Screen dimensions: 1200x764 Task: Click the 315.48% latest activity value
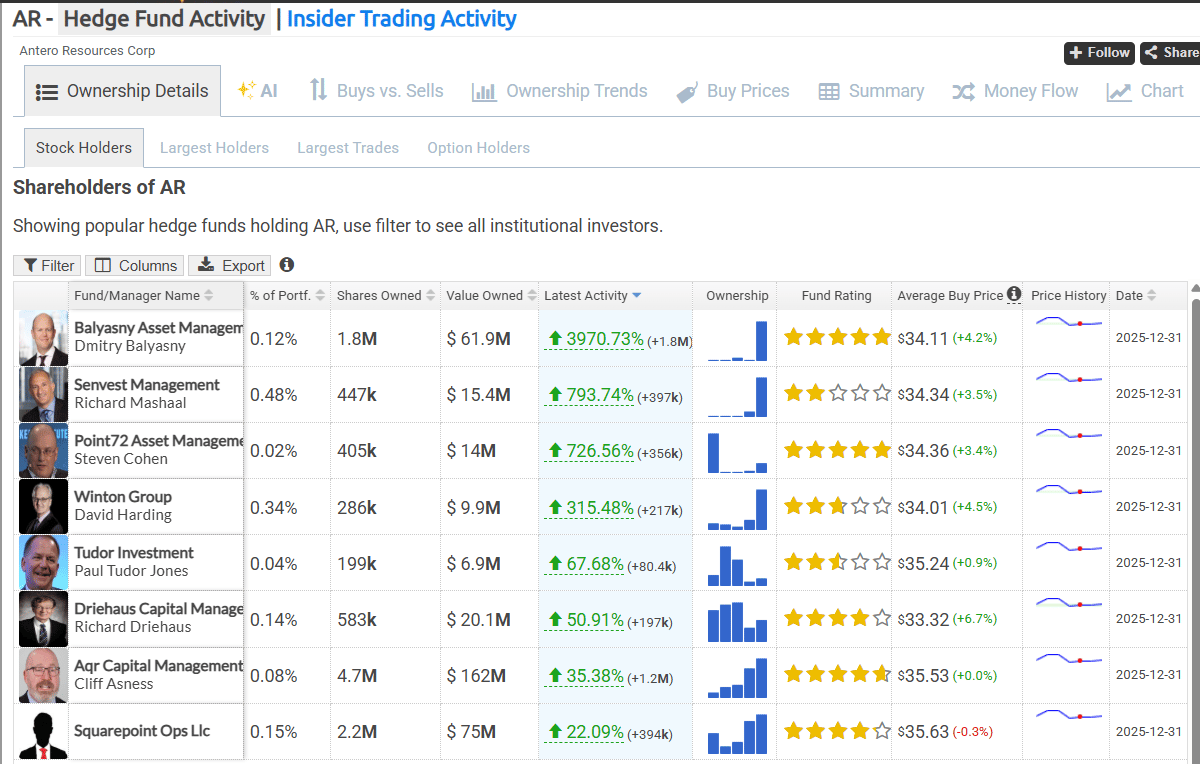tap(589, 507)
